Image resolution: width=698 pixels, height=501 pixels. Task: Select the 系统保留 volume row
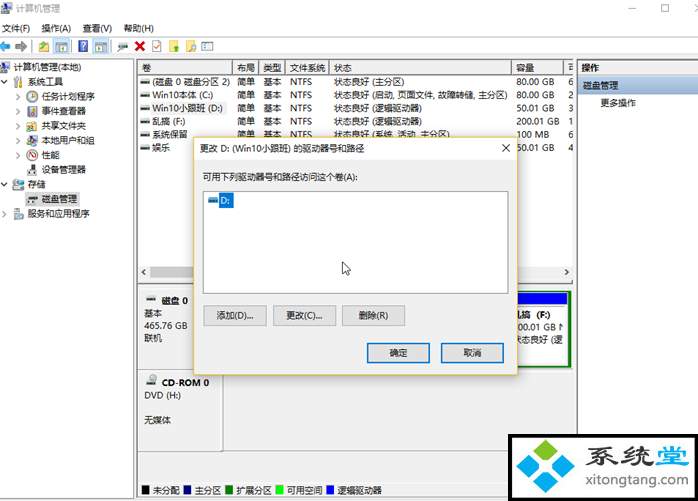(356, 134)
